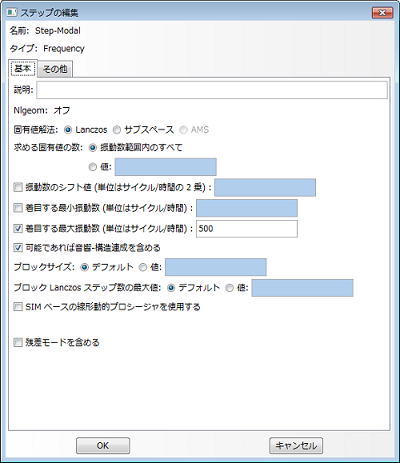Click the キャンセル button
400x463 pixels.
pos(296,446)
